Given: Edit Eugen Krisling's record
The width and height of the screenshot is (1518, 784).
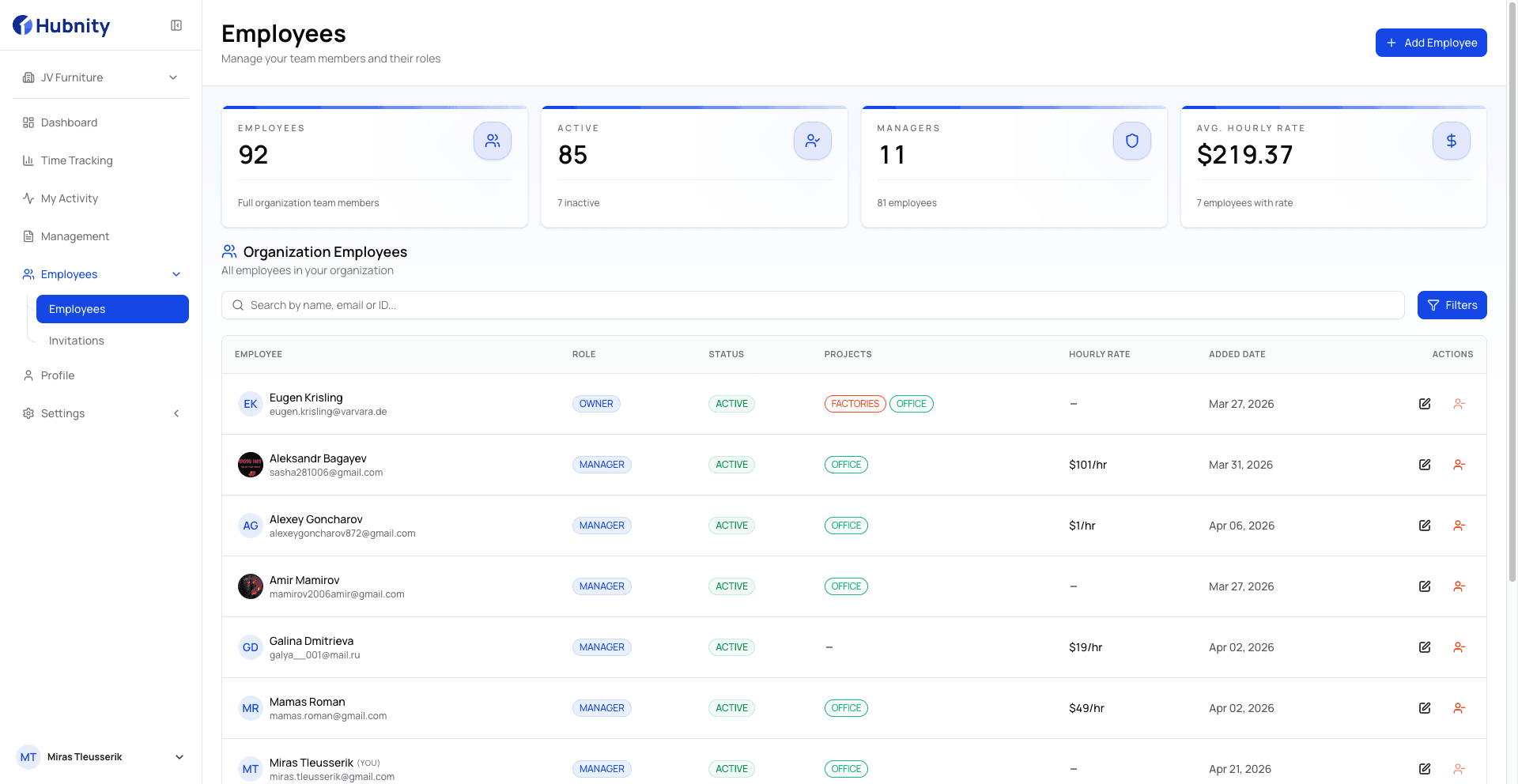Looking at the screenshot, I should [1425, 404].
